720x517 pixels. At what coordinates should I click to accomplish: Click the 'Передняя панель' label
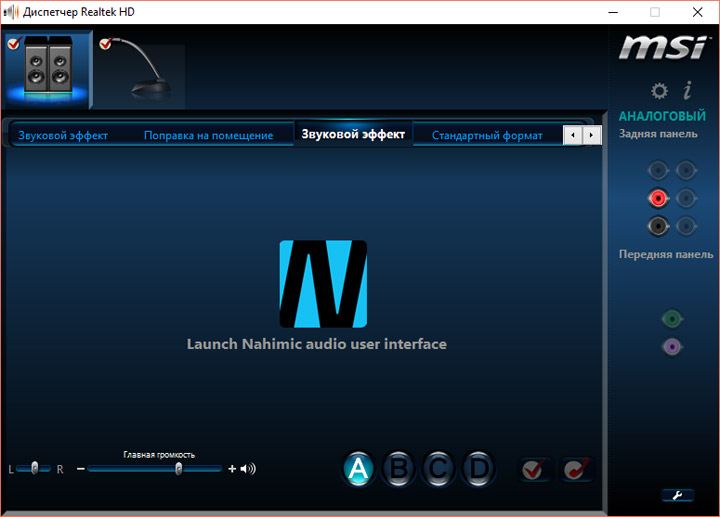pyautogui.click(x=666, y=254)
